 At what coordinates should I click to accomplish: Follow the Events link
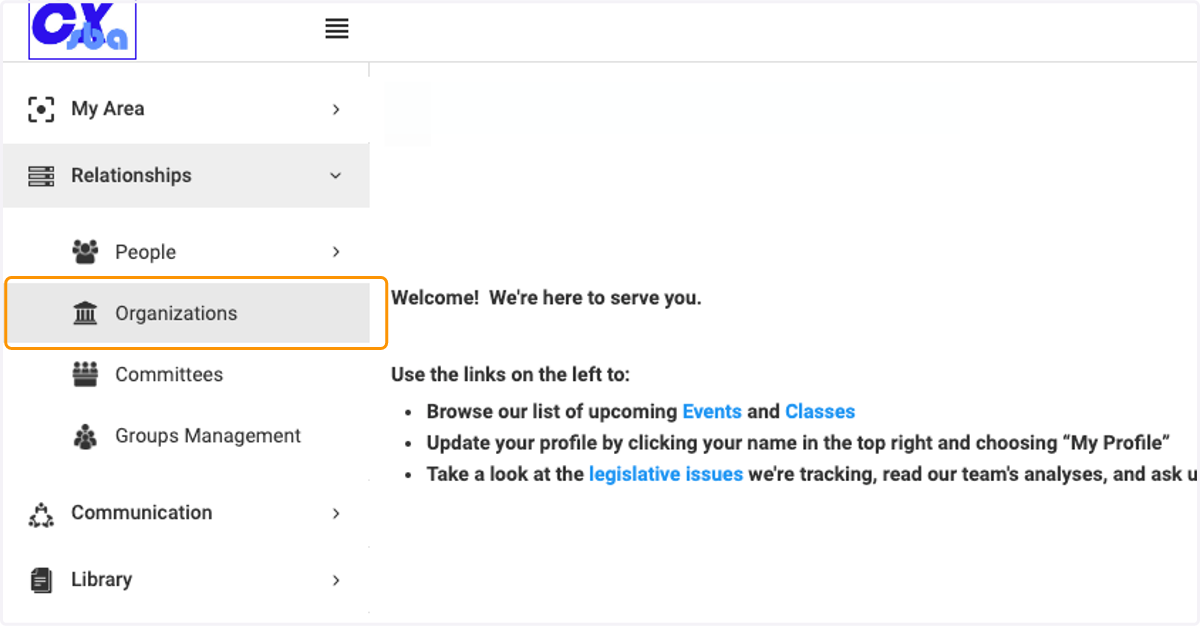click(x=712, y=412)
